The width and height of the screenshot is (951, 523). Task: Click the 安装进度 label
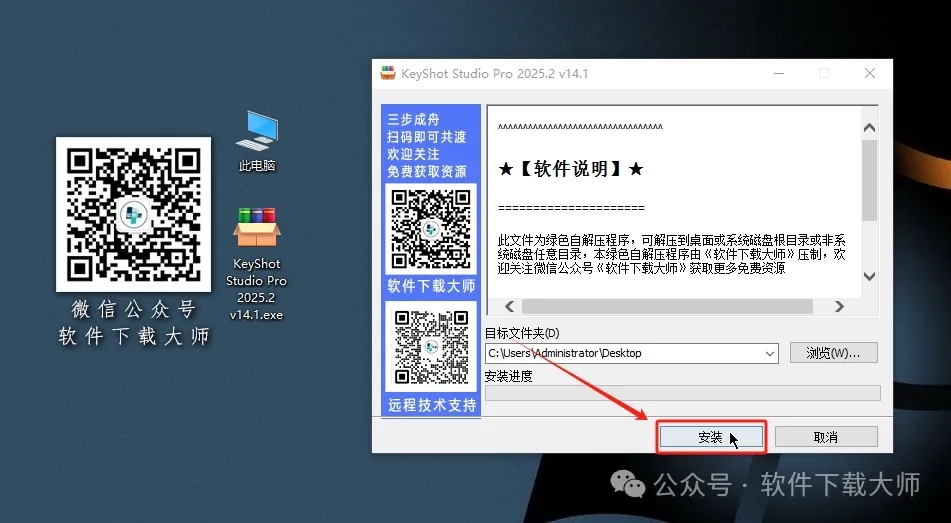click(509, 376)
